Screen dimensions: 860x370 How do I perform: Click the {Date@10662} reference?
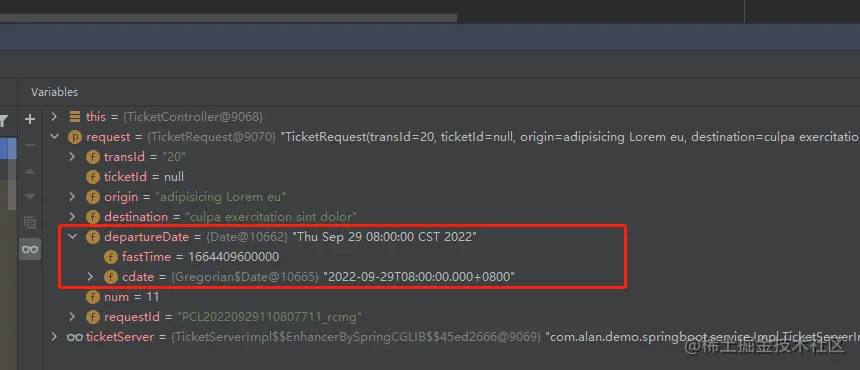(x=247, y=237)
